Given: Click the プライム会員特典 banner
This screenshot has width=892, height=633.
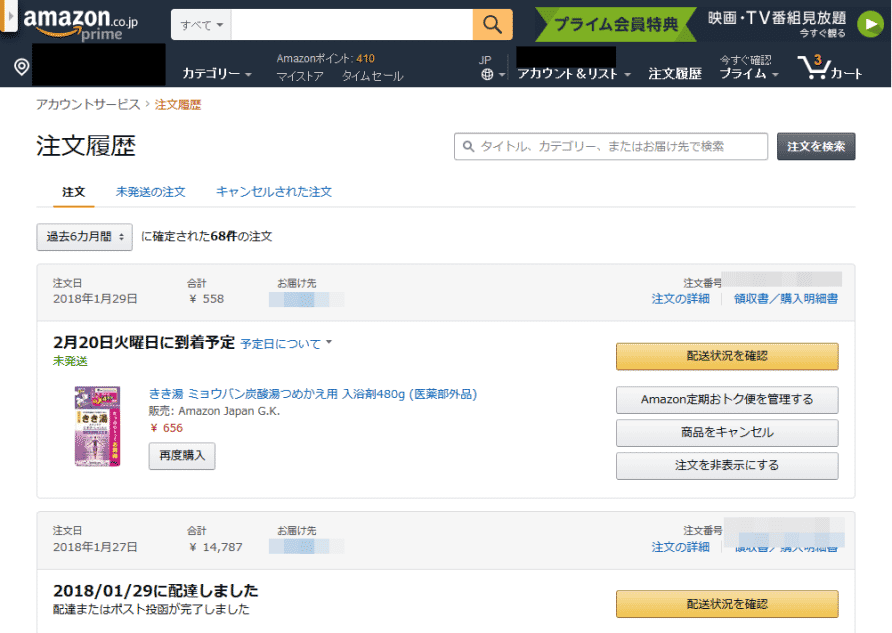Looking at the screenshot, I should [x=616, y=24].
